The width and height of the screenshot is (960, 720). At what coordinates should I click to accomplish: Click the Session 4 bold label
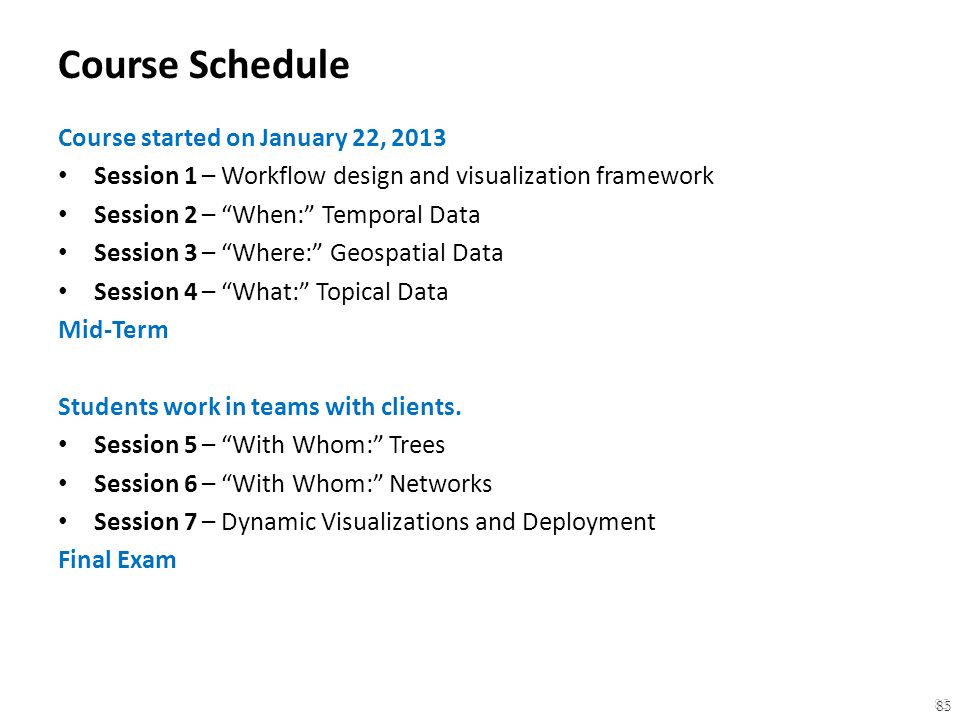145,291
